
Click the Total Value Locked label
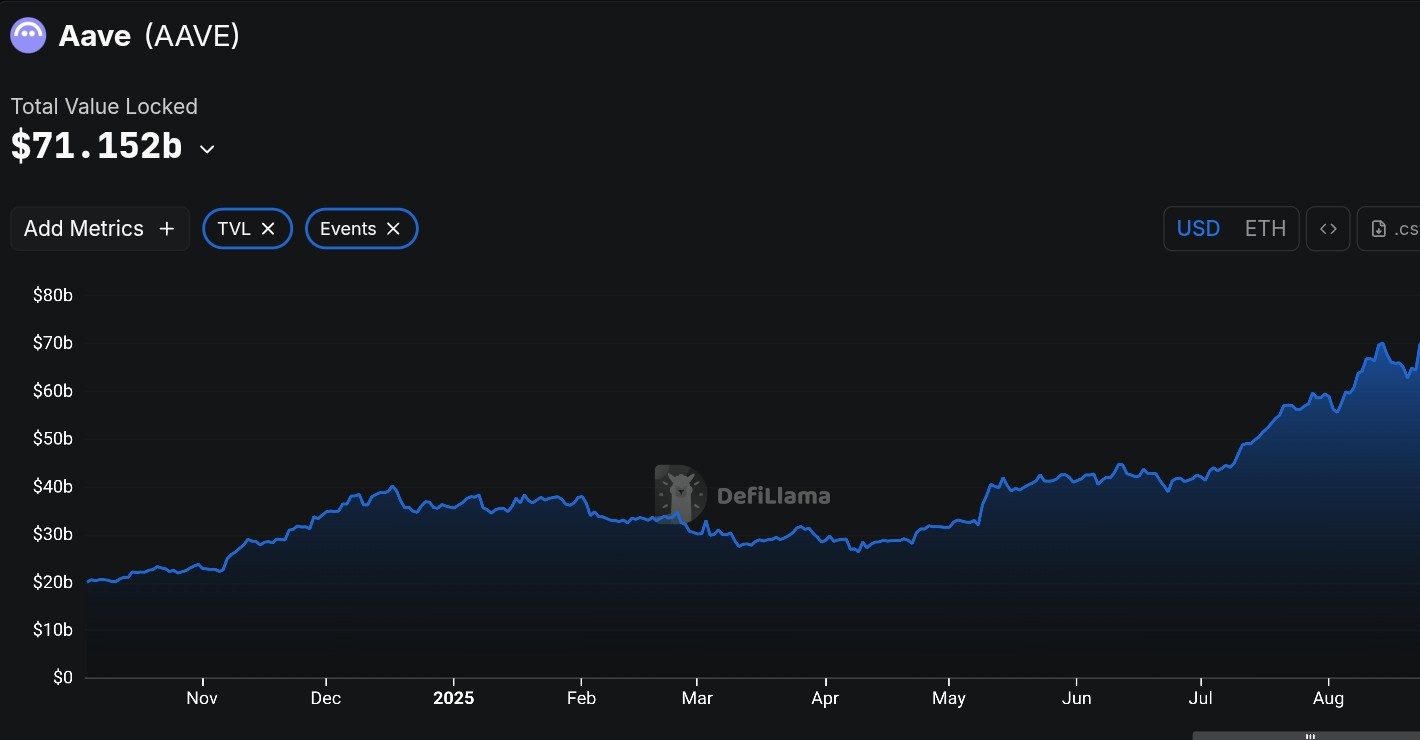[x=104, y=106]
